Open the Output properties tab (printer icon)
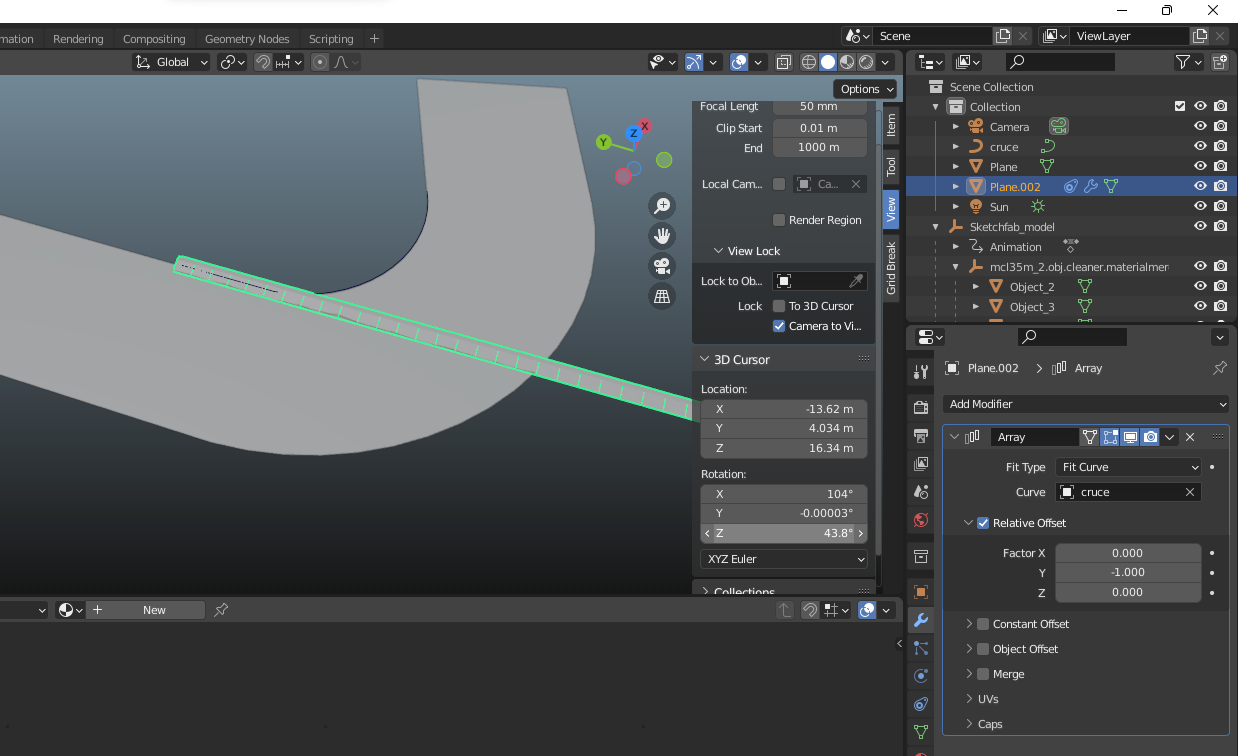Image resolution: width=1238 pixels, height=756 pixels. point(921,436)
